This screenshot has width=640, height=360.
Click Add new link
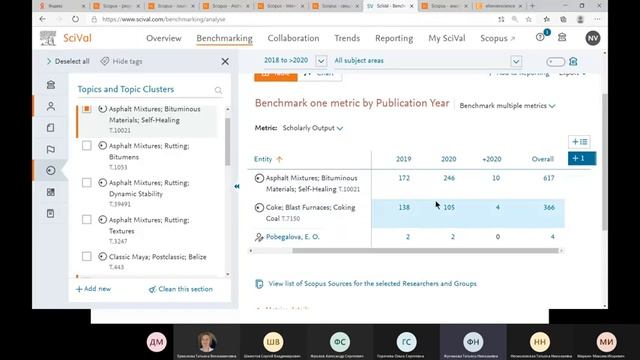93,289
